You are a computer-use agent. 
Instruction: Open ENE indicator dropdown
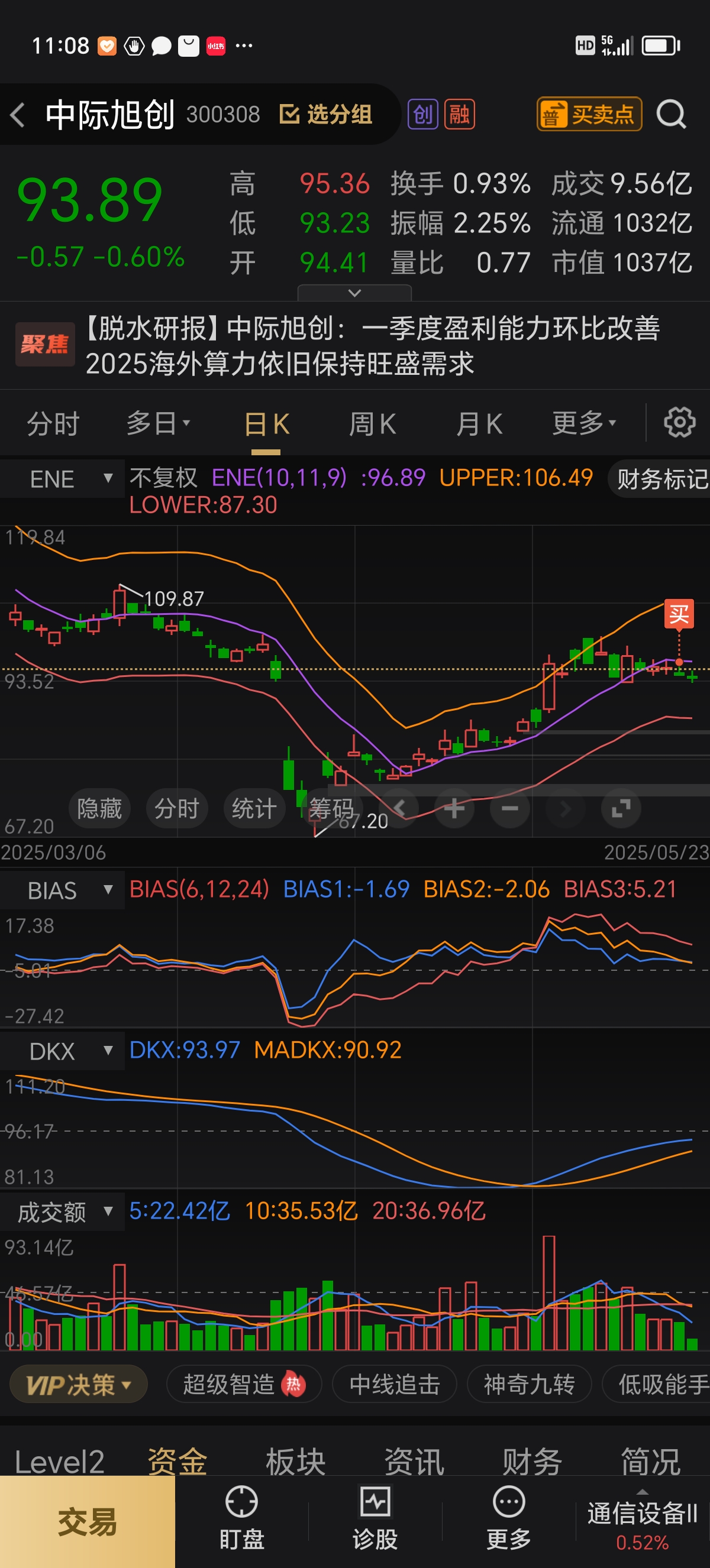[62, 479]
